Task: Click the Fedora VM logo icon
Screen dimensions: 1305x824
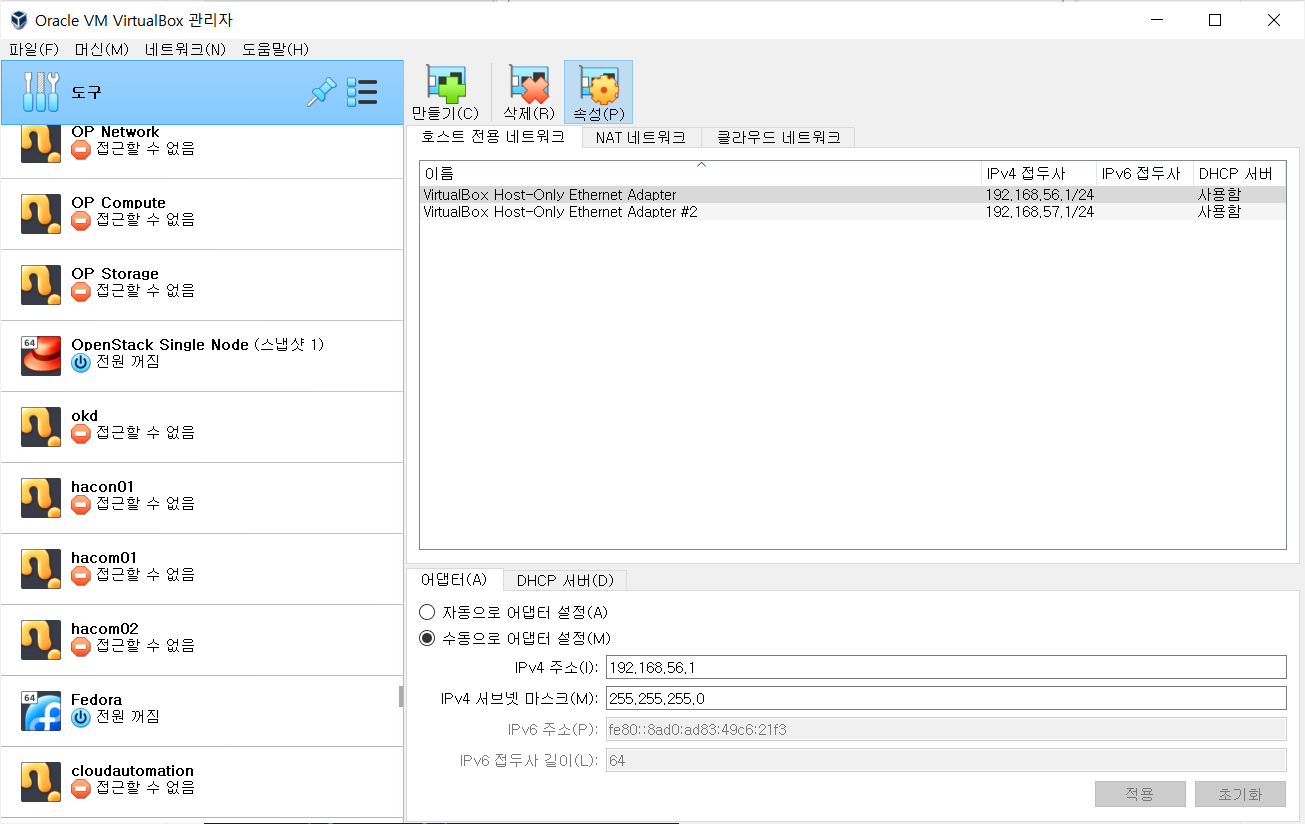Action: click(x=41, y=711)
